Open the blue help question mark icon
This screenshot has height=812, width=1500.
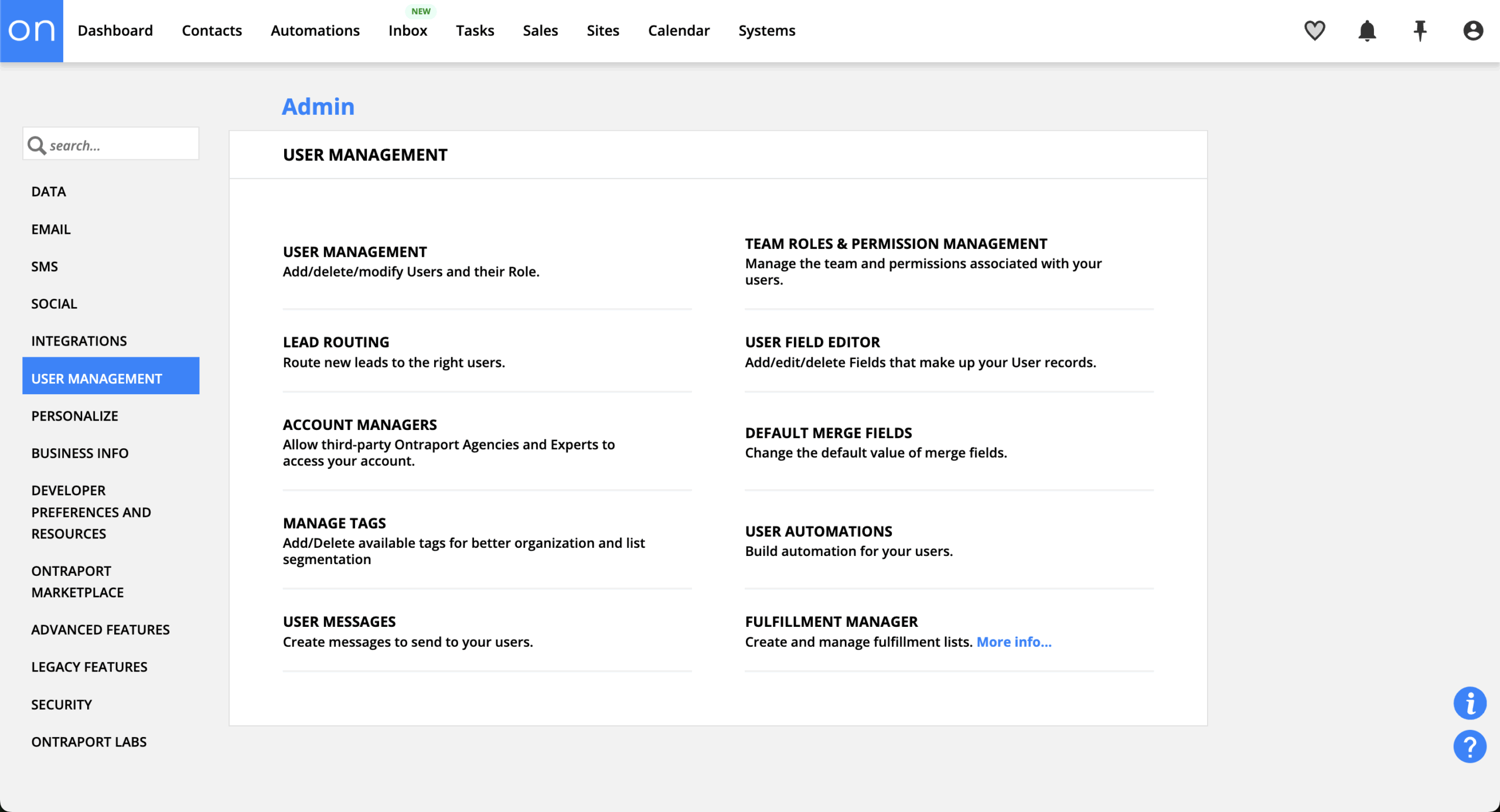[x=1470, y=746]
